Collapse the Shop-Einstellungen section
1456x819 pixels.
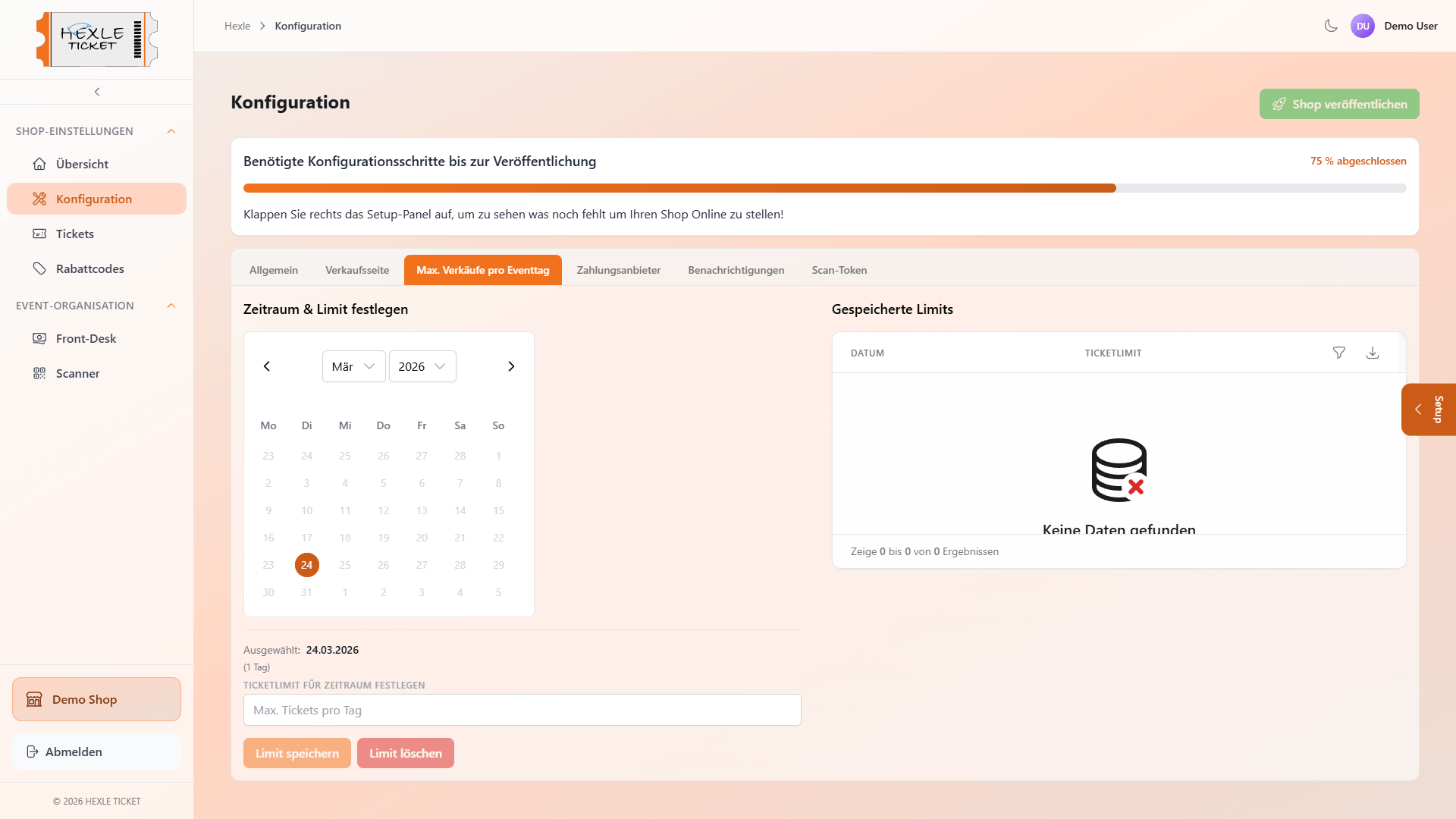click(171, 131)
